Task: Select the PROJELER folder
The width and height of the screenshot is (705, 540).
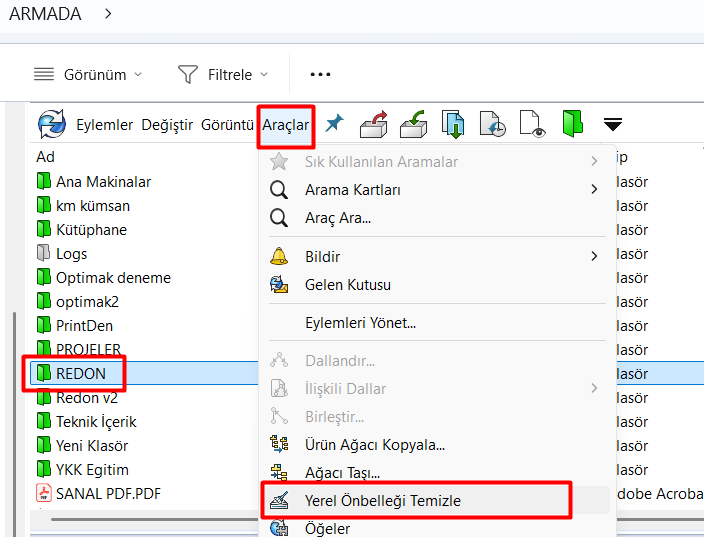Action: coord(88,349)
